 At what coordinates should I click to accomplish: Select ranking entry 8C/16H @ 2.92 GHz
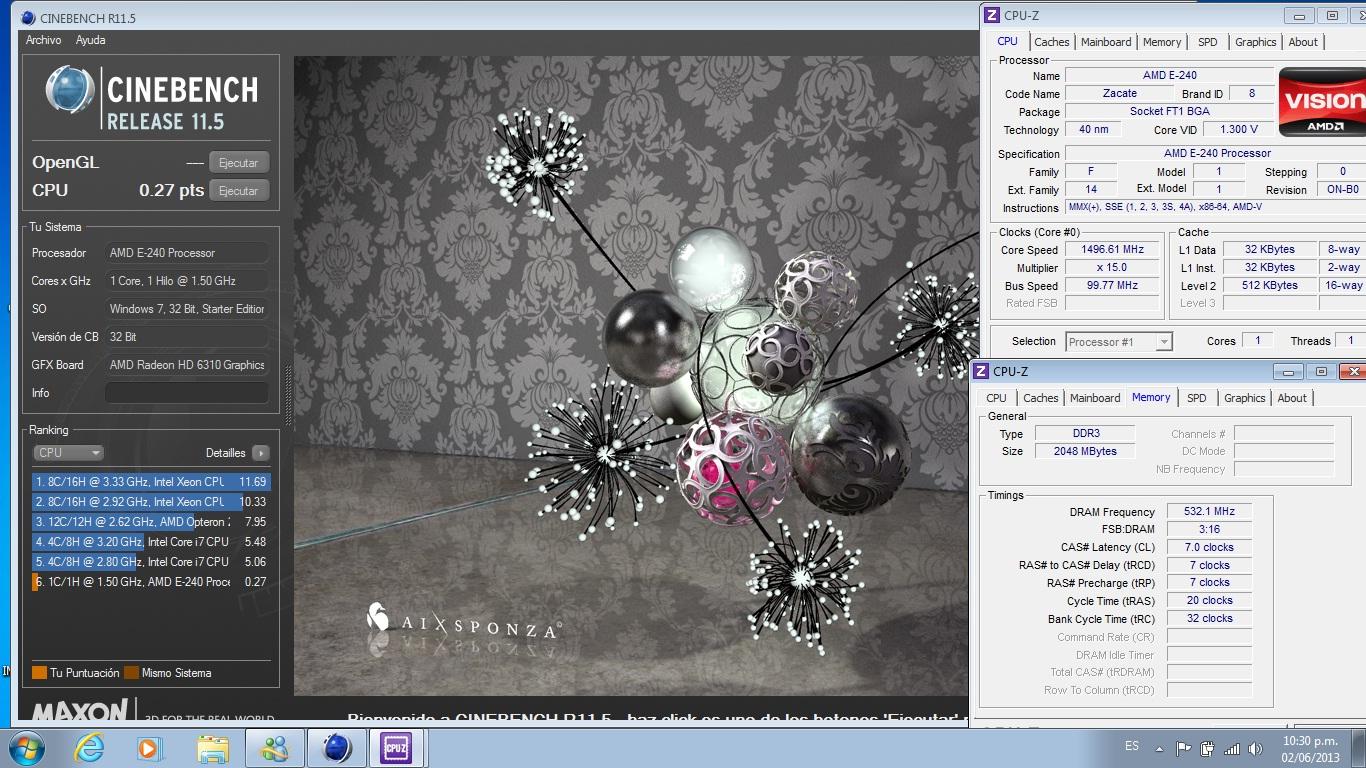tap(151, 502)
